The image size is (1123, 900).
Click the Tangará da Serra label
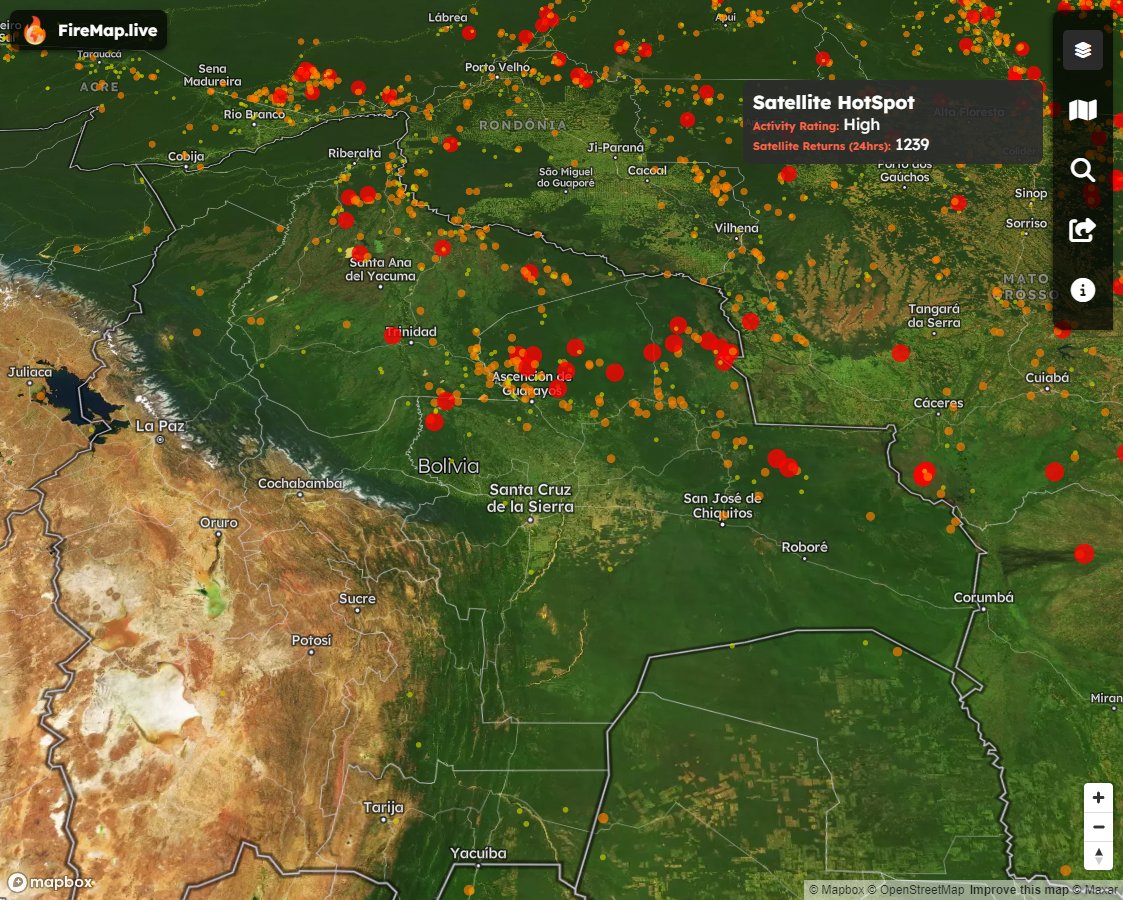coord(934,316)
